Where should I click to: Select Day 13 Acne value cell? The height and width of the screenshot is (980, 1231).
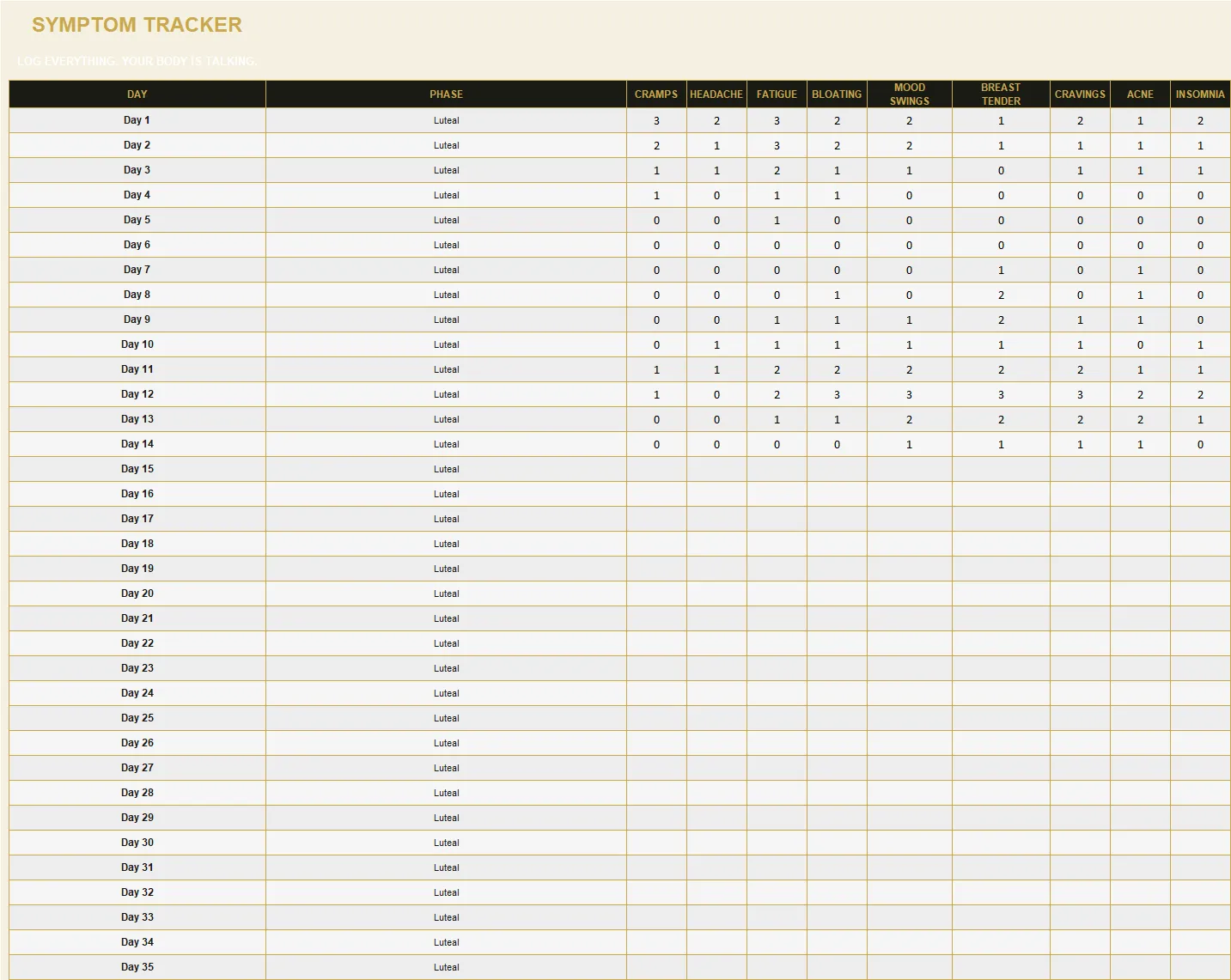pos(1140,419)
